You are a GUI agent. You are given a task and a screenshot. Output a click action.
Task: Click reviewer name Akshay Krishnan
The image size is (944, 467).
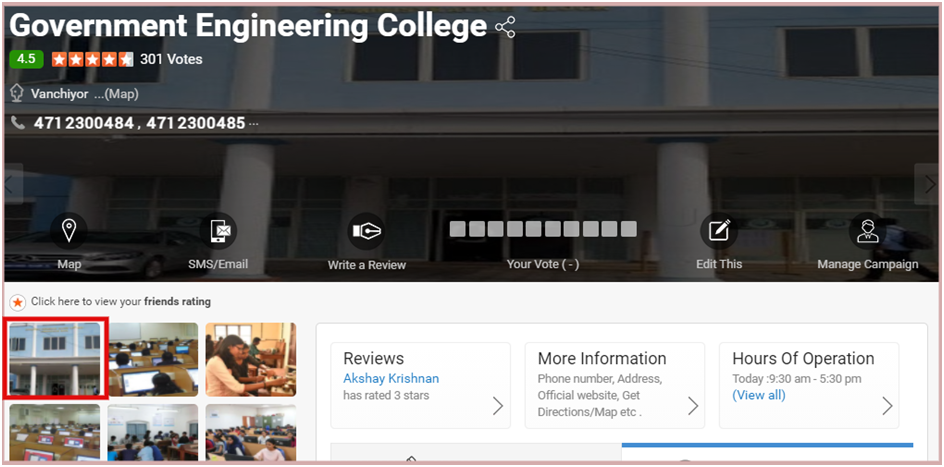[391, 379]
